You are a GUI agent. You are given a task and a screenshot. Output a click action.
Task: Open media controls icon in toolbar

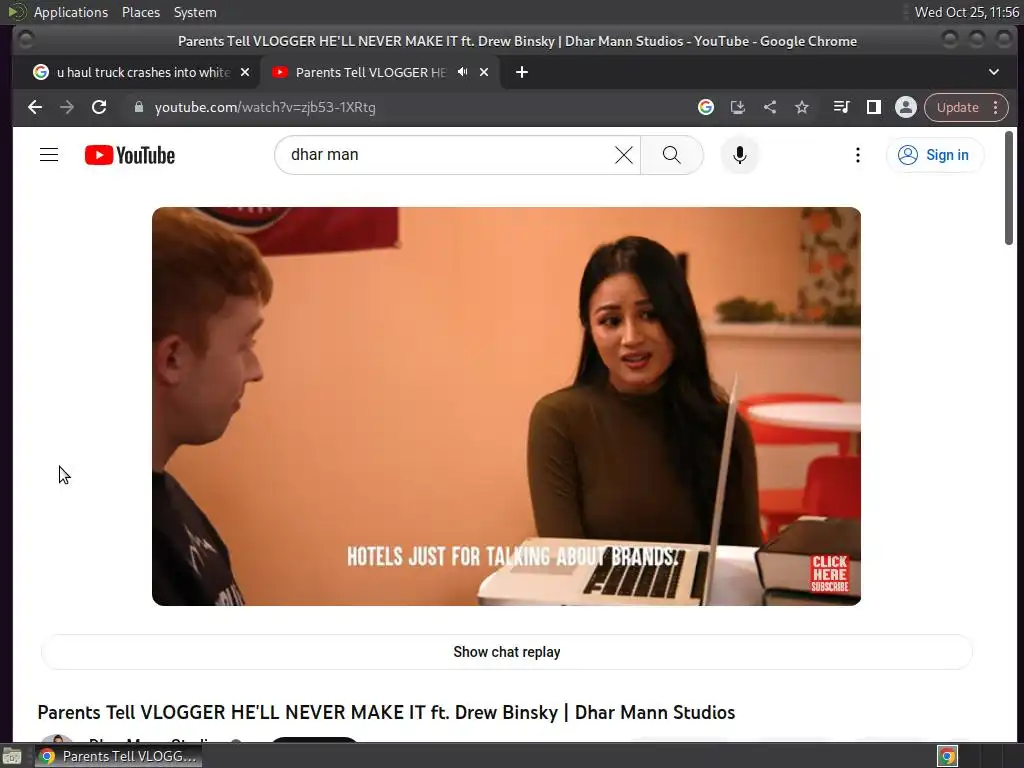[841, 107]
